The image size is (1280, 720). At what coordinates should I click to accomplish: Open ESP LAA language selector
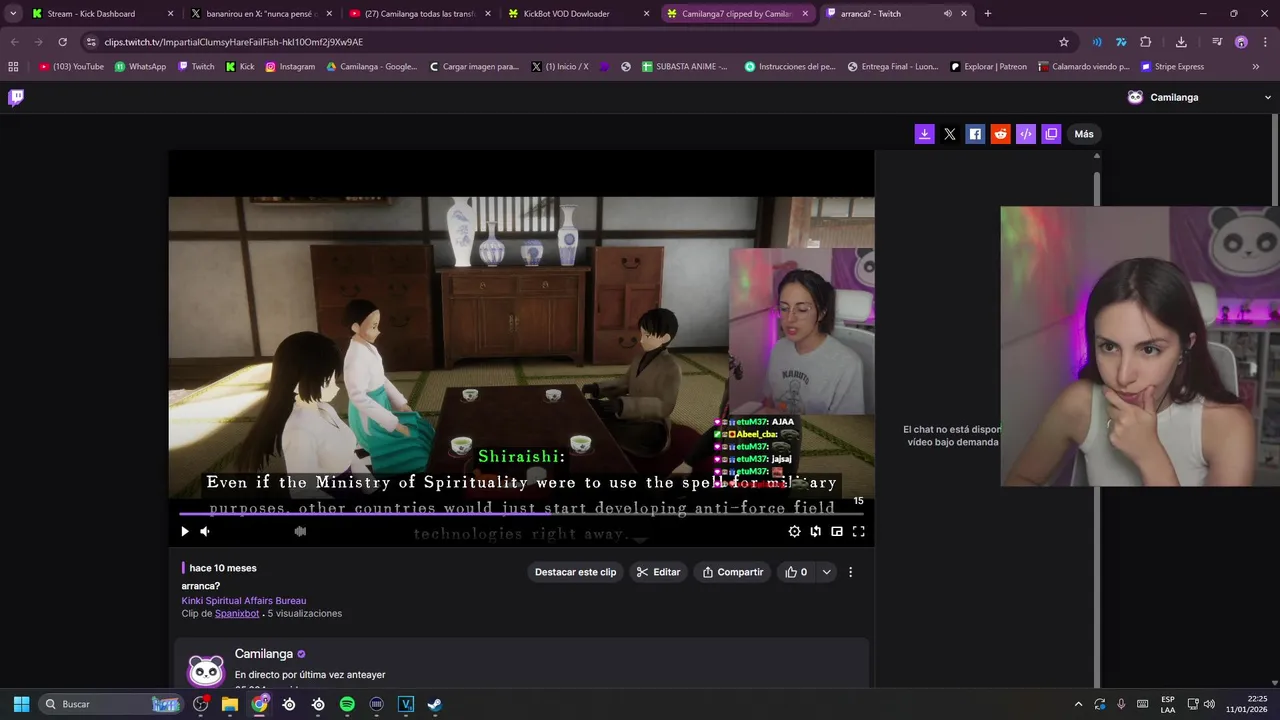1168,704
